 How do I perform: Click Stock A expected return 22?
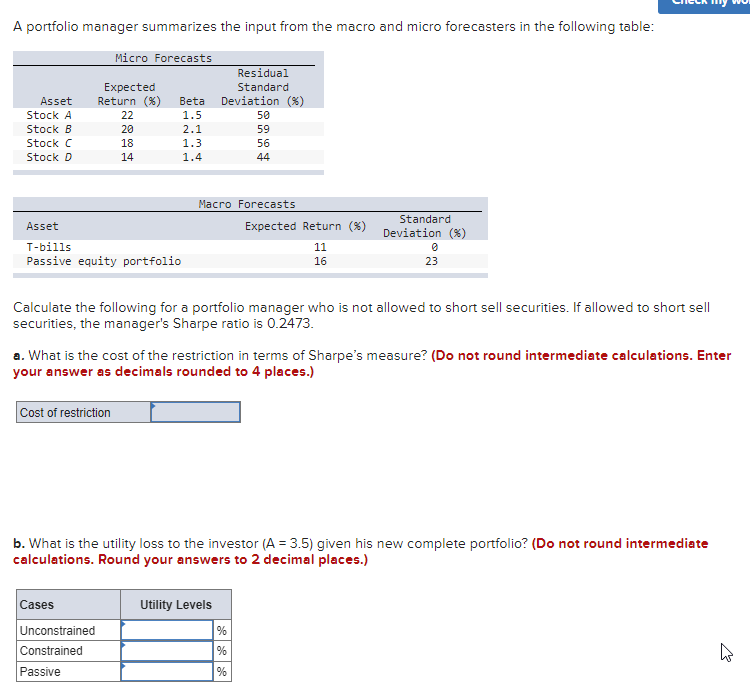click(127, 115)
